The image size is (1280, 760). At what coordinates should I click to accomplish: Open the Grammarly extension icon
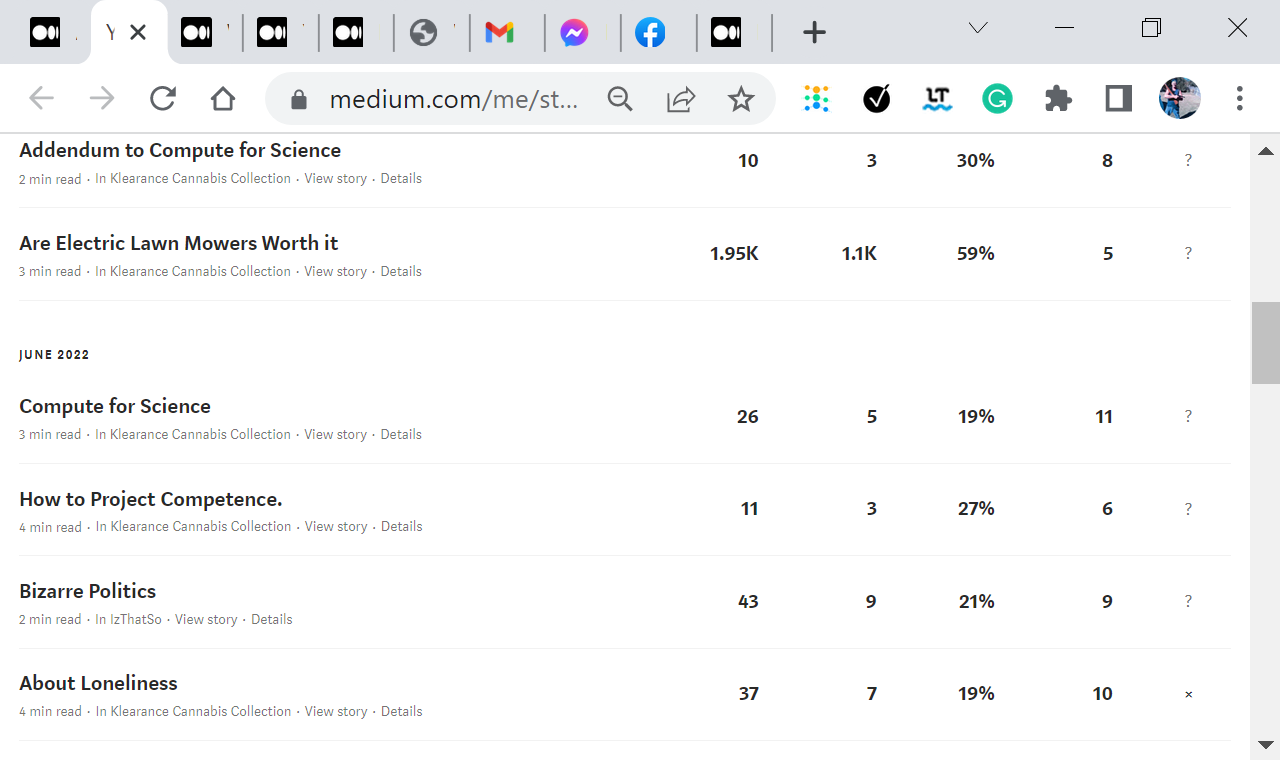click(x=996, y=98)
